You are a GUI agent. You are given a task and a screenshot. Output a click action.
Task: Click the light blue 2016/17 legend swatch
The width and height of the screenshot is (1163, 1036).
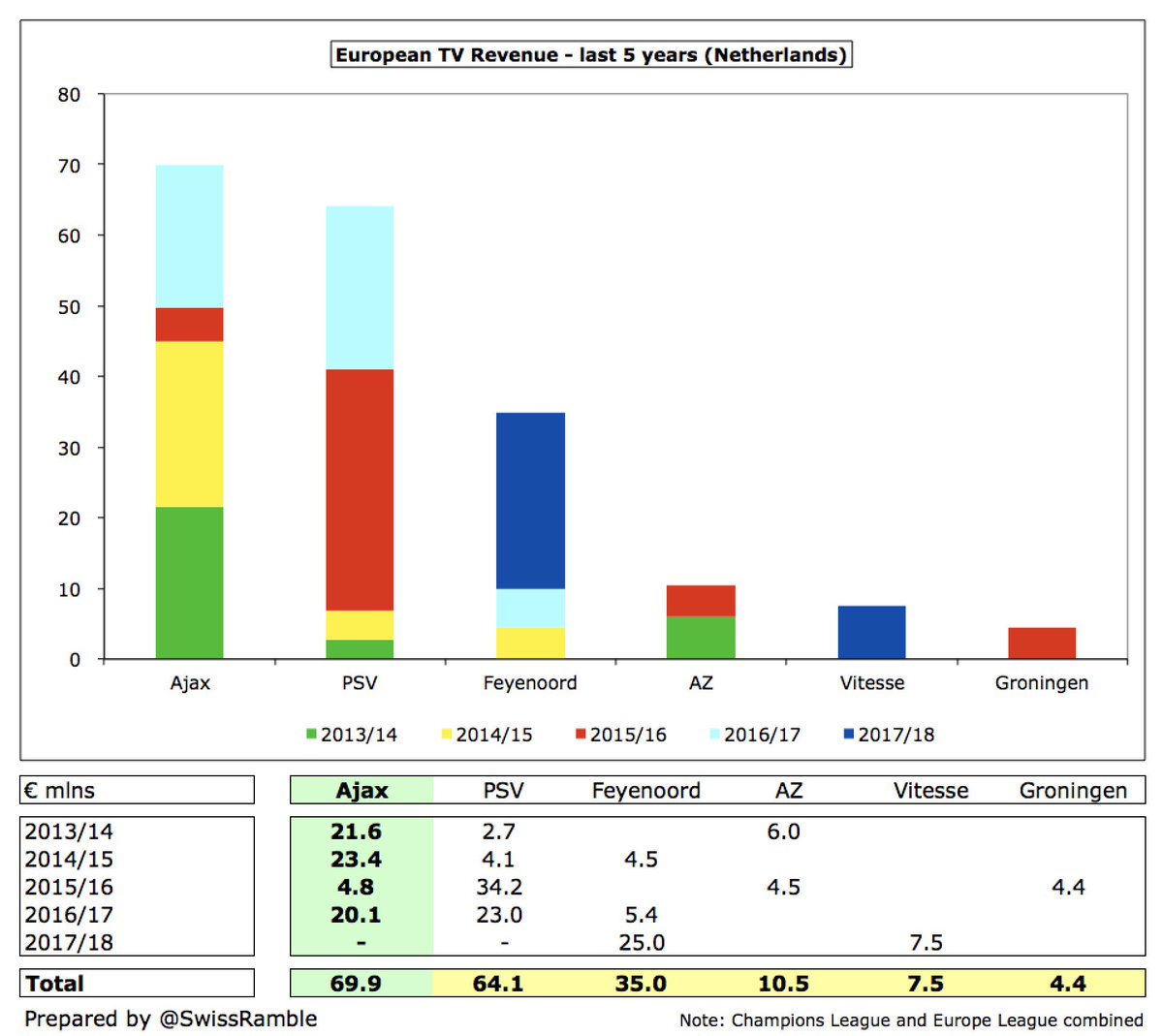(715, 735)
